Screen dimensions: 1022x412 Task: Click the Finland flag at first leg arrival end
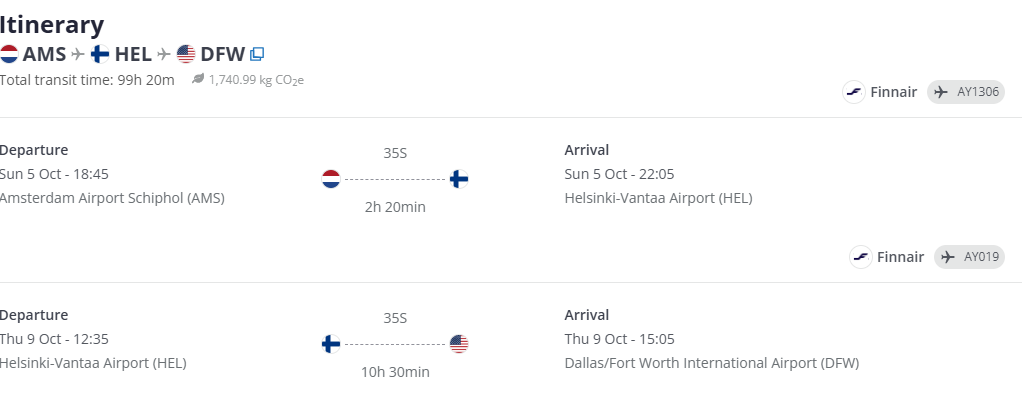[x=459, y=179]
